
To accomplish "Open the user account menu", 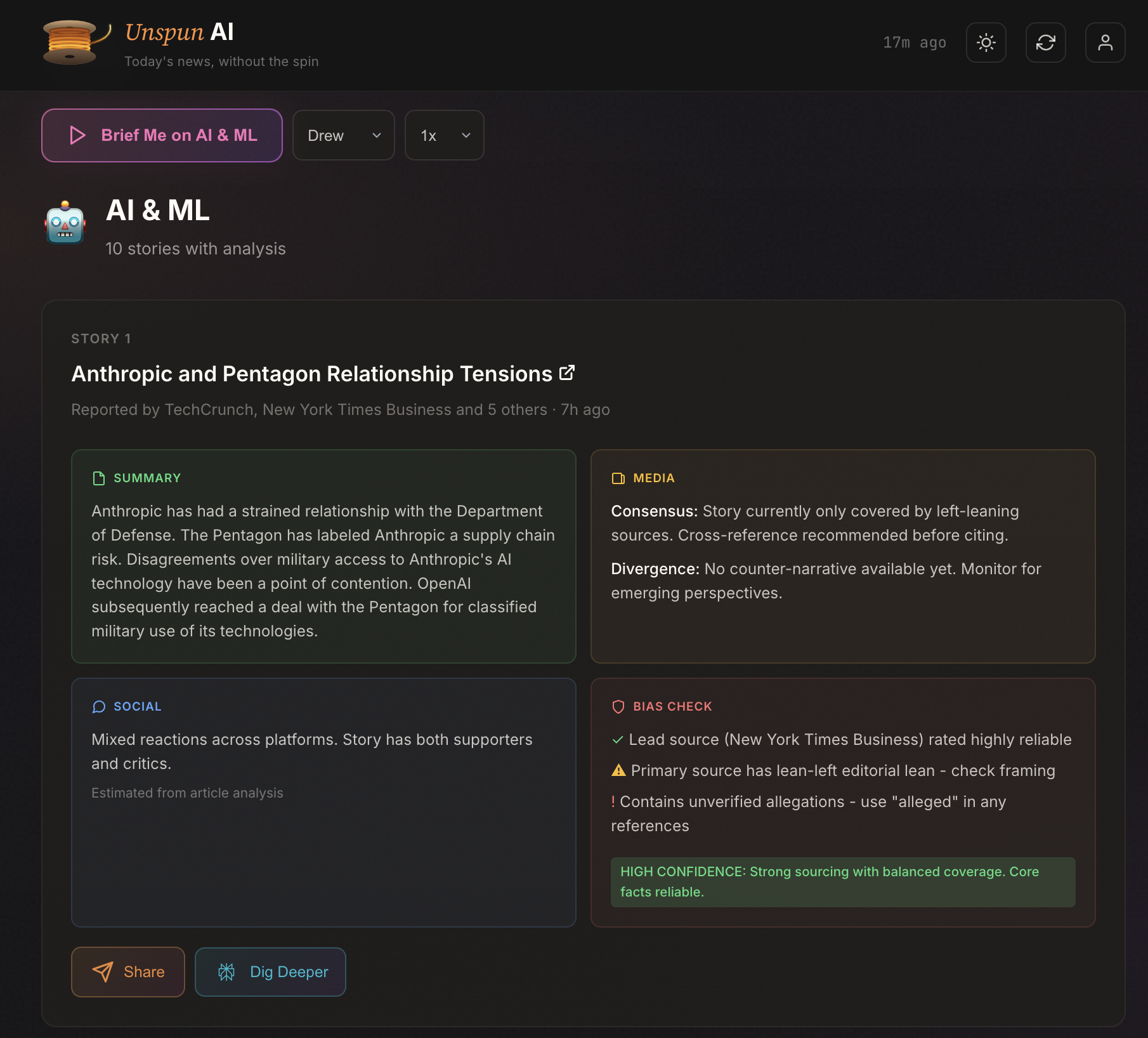I will pyautogui.click(x=1106, y=43).
